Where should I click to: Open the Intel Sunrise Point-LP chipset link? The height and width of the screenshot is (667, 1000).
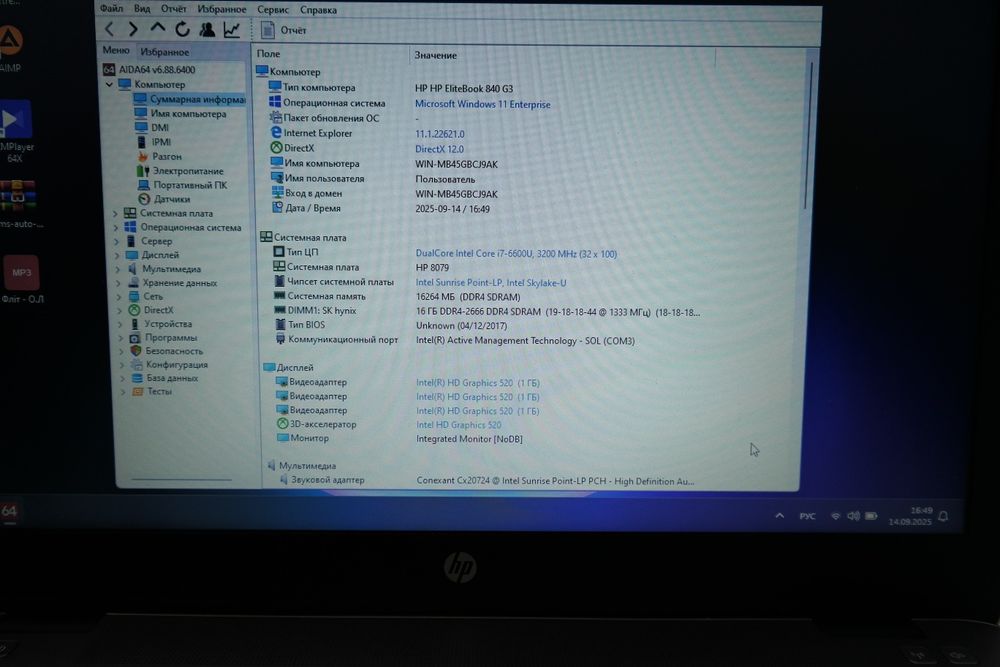click(490, 282)
